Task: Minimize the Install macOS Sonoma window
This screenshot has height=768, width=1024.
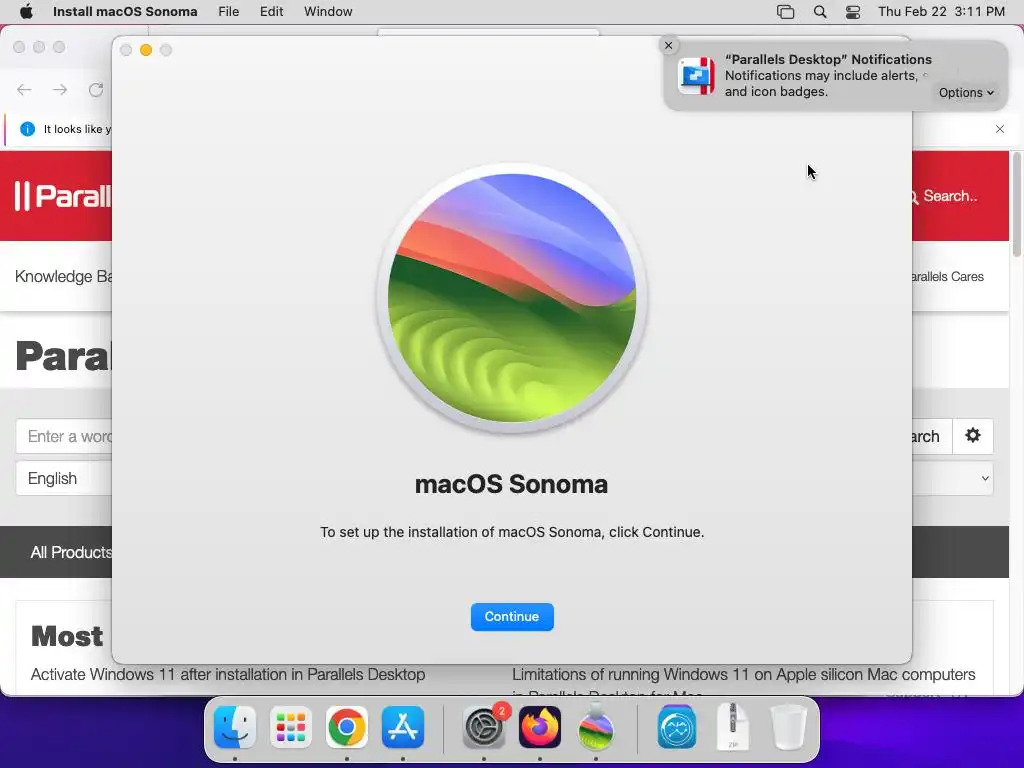Action: point(146,50)
